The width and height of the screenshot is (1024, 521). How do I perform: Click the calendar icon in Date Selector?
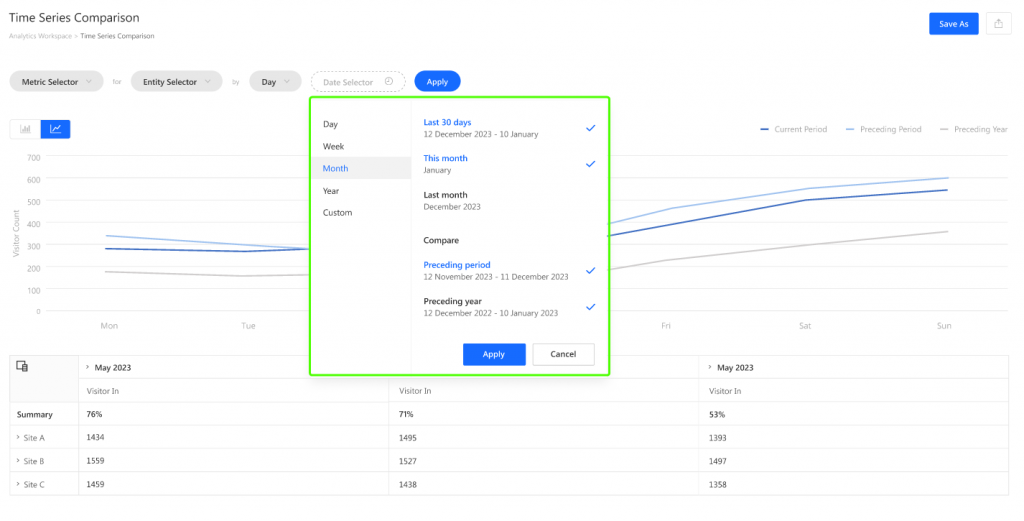point(389,82)
